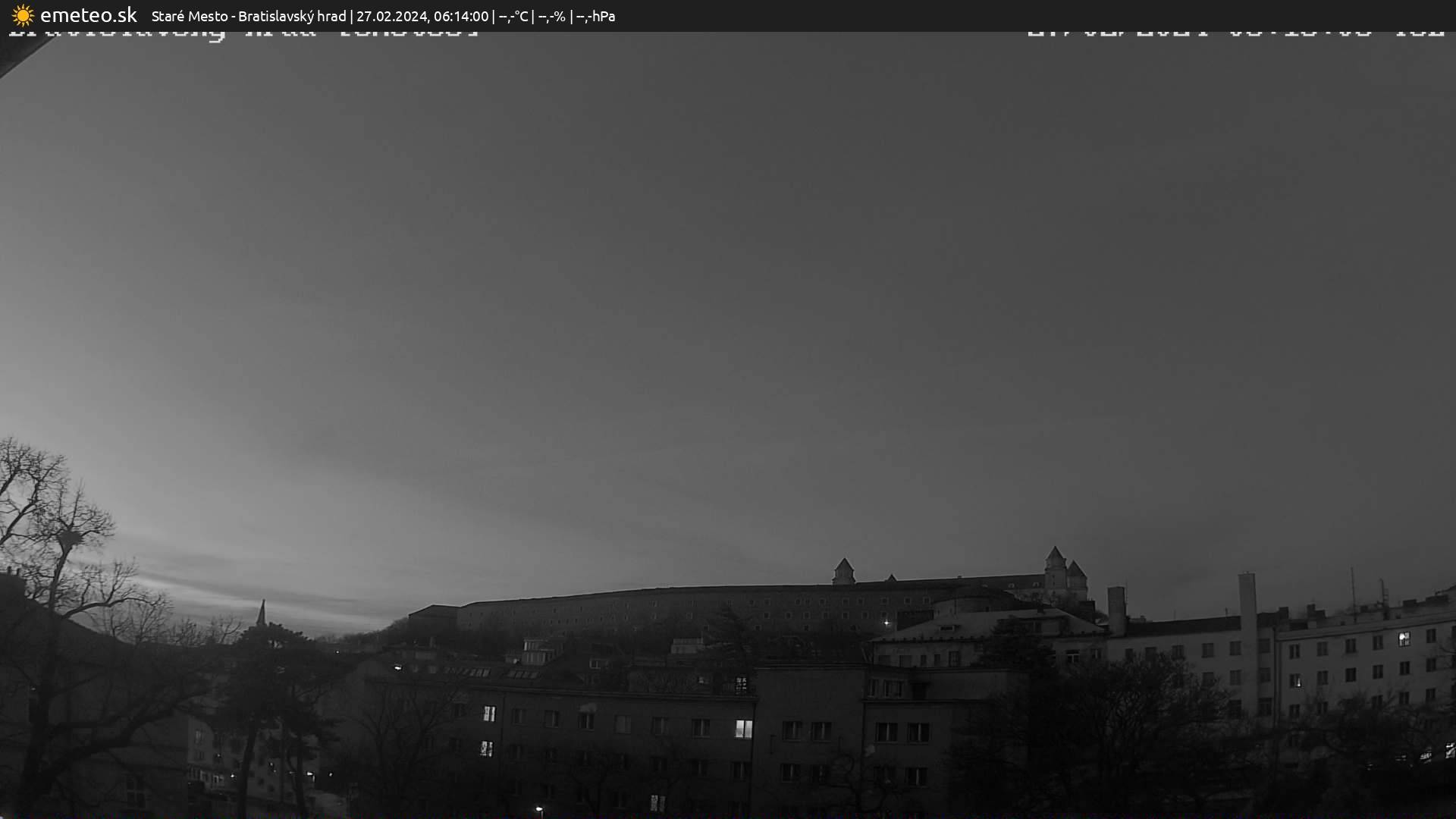This screenshot has width=1456, height=819.
Task: Expand the date field showing 27.02.2024
Action: 394,16
